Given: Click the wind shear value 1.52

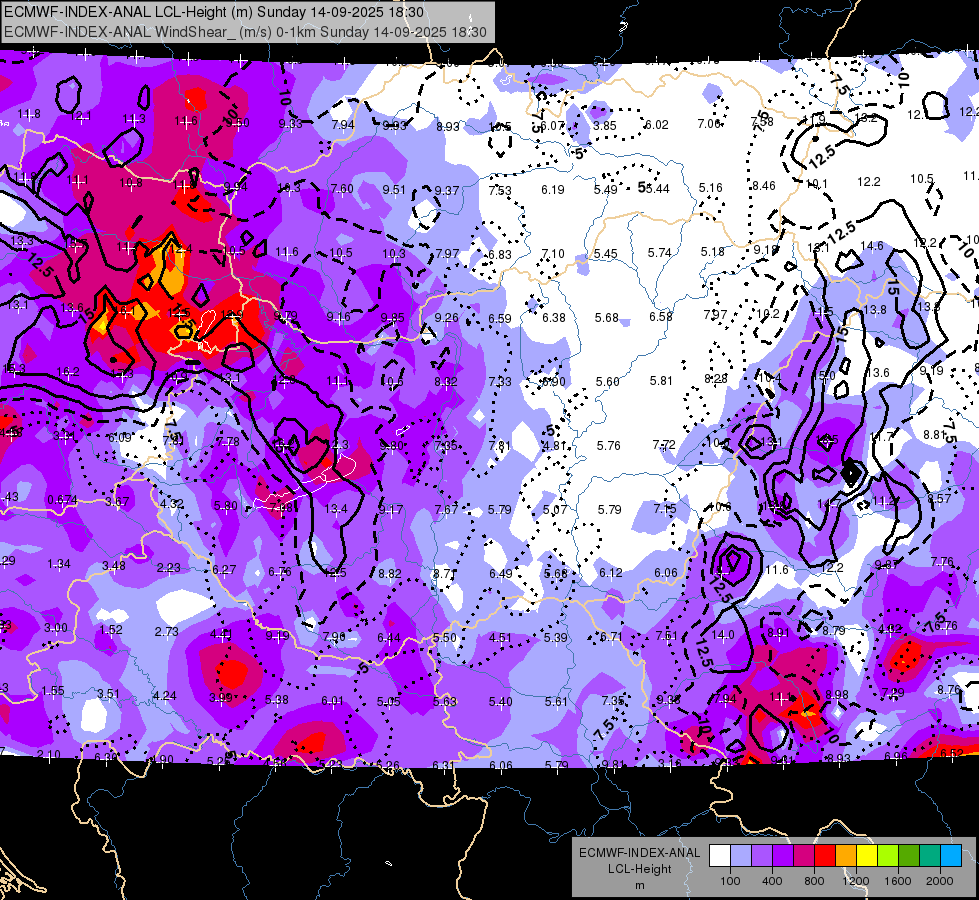Looking at the screenshot, I should click(x=111, y=630).
